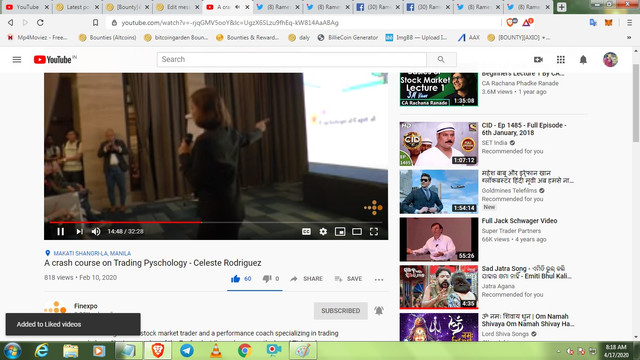Seek on the video progress bar
Image resolution: width=640 pixels, height=360 pixels.
tap(216, 222)
